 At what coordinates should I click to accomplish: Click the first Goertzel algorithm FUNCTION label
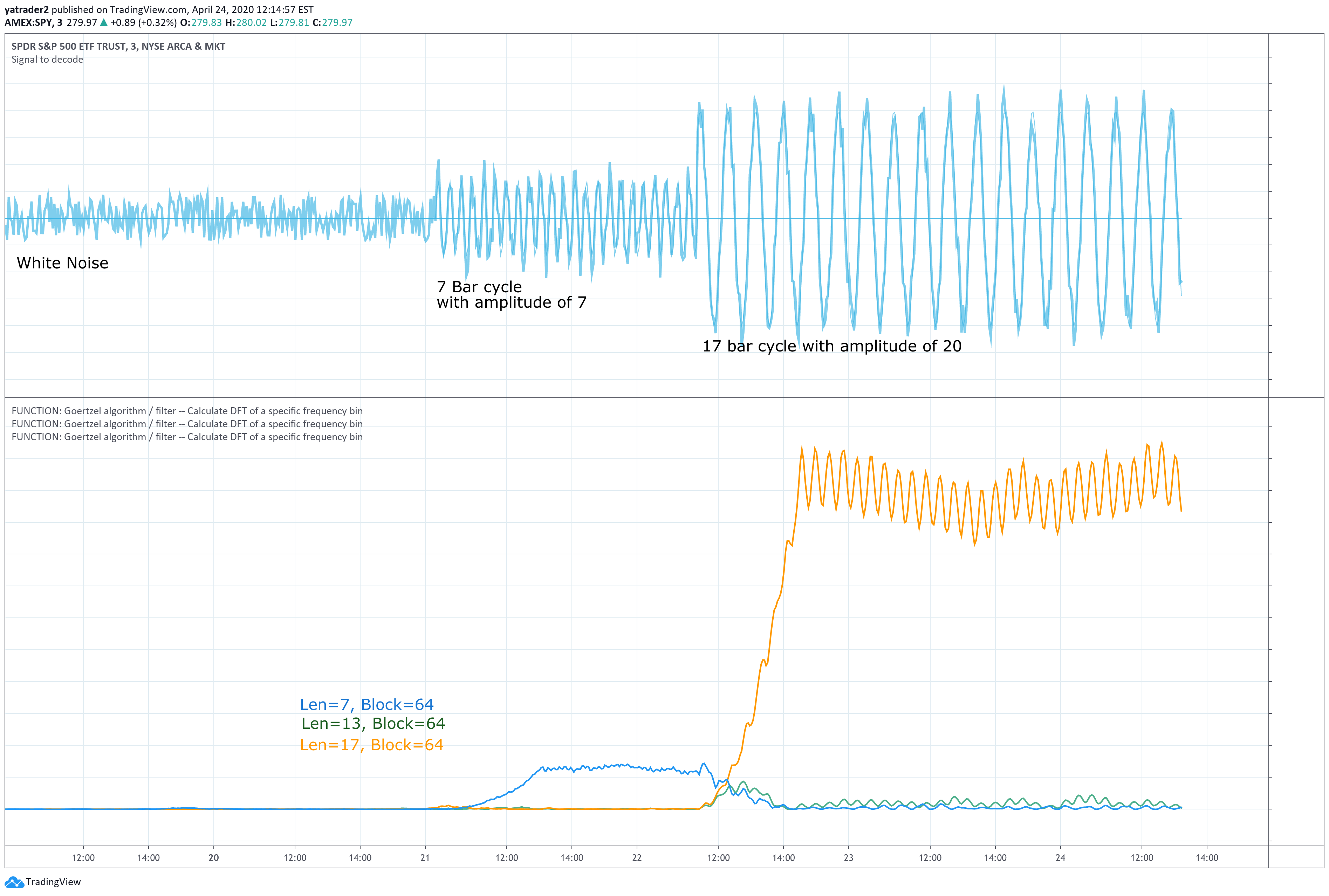tap(187, 411)
